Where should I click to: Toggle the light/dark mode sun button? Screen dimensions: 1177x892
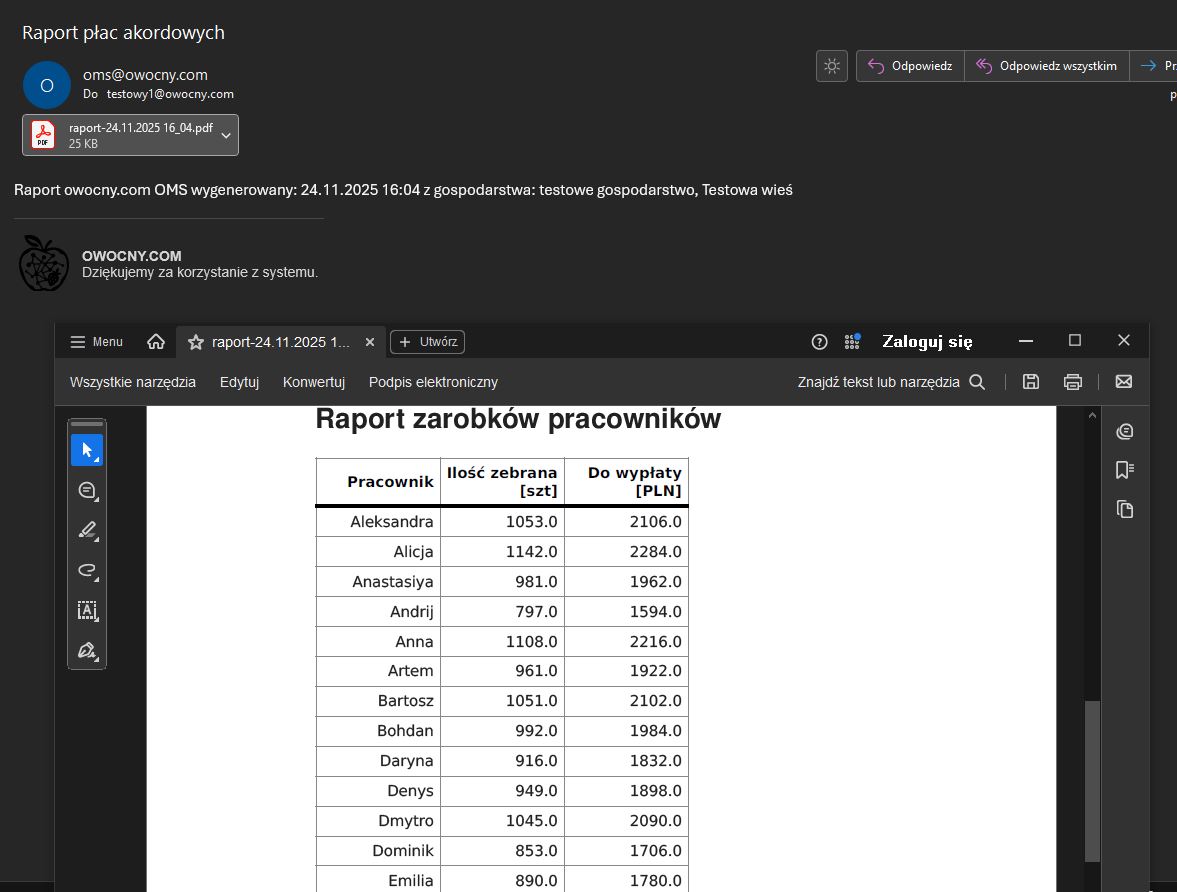[831, 66]
